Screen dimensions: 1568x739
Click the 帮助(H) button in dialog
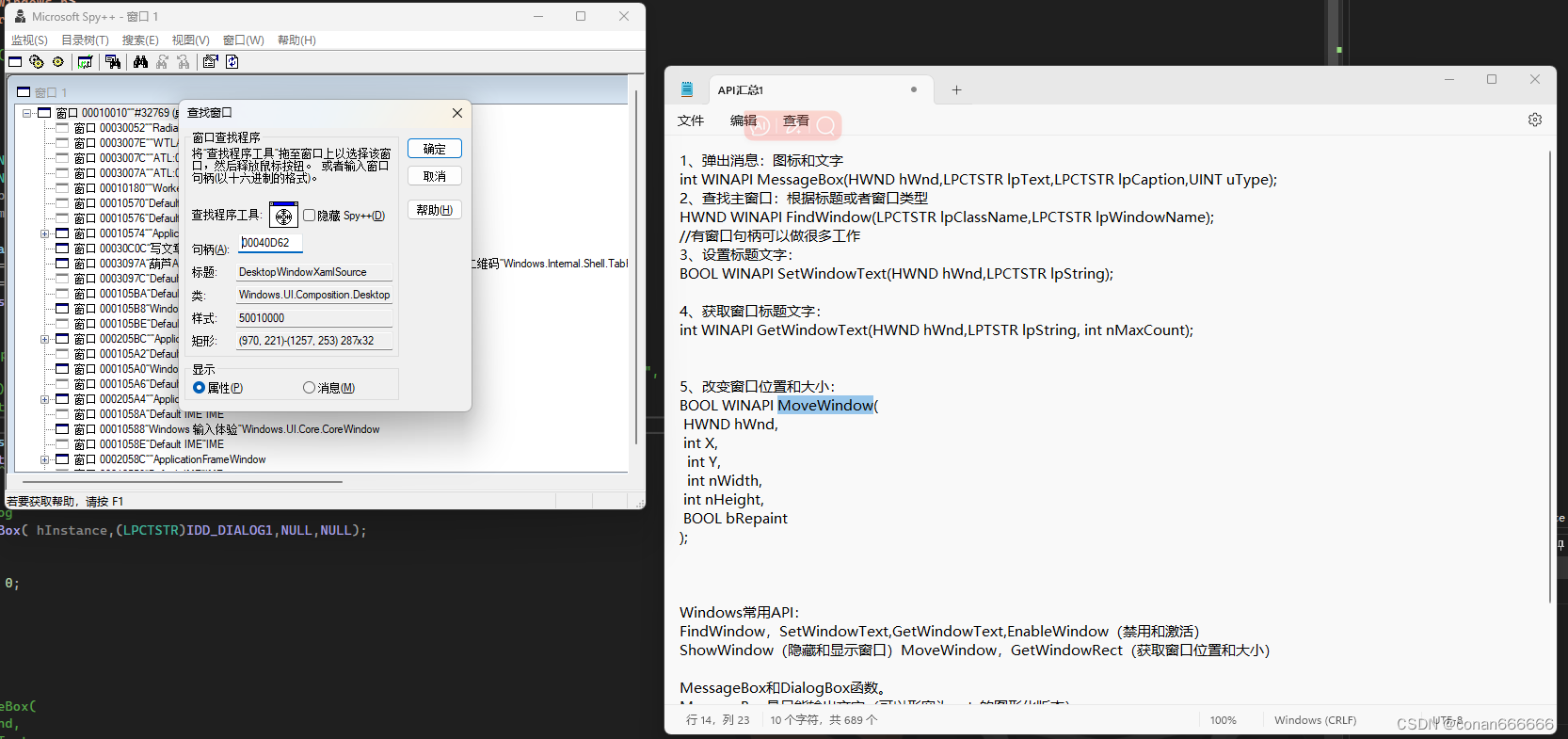pyautogui.click(x=435, y=210)
